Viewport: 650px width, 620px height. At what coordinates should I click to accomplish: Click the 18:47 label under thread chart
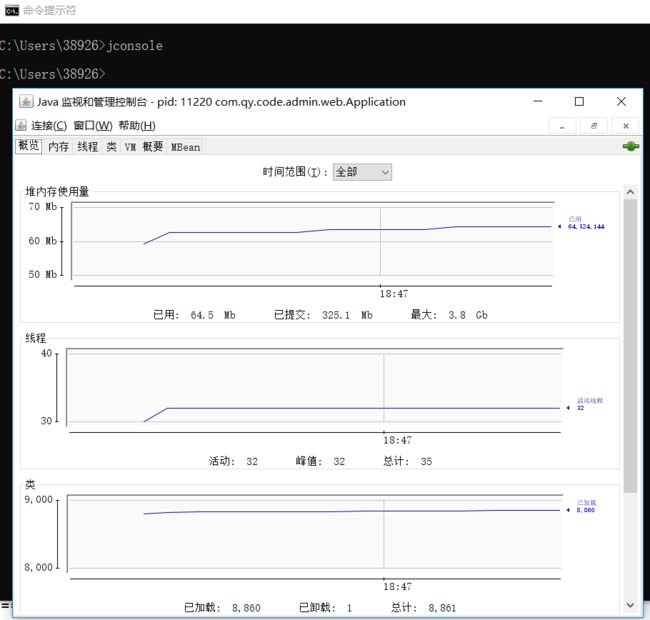[x=397, y=440]
